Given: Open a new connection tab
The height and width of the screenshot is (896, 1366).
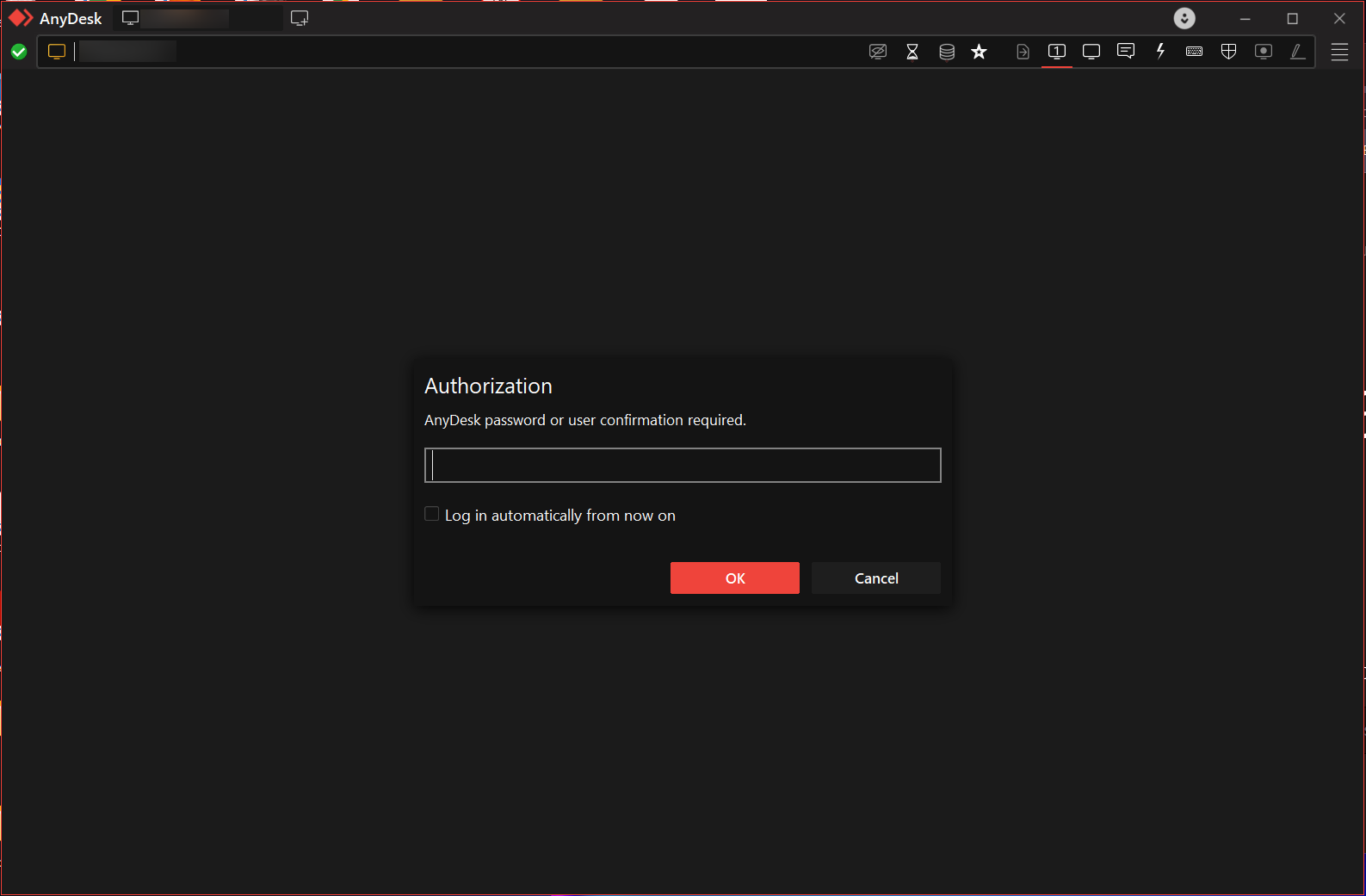Looking at the screenshot, I should tap(300, 18).
